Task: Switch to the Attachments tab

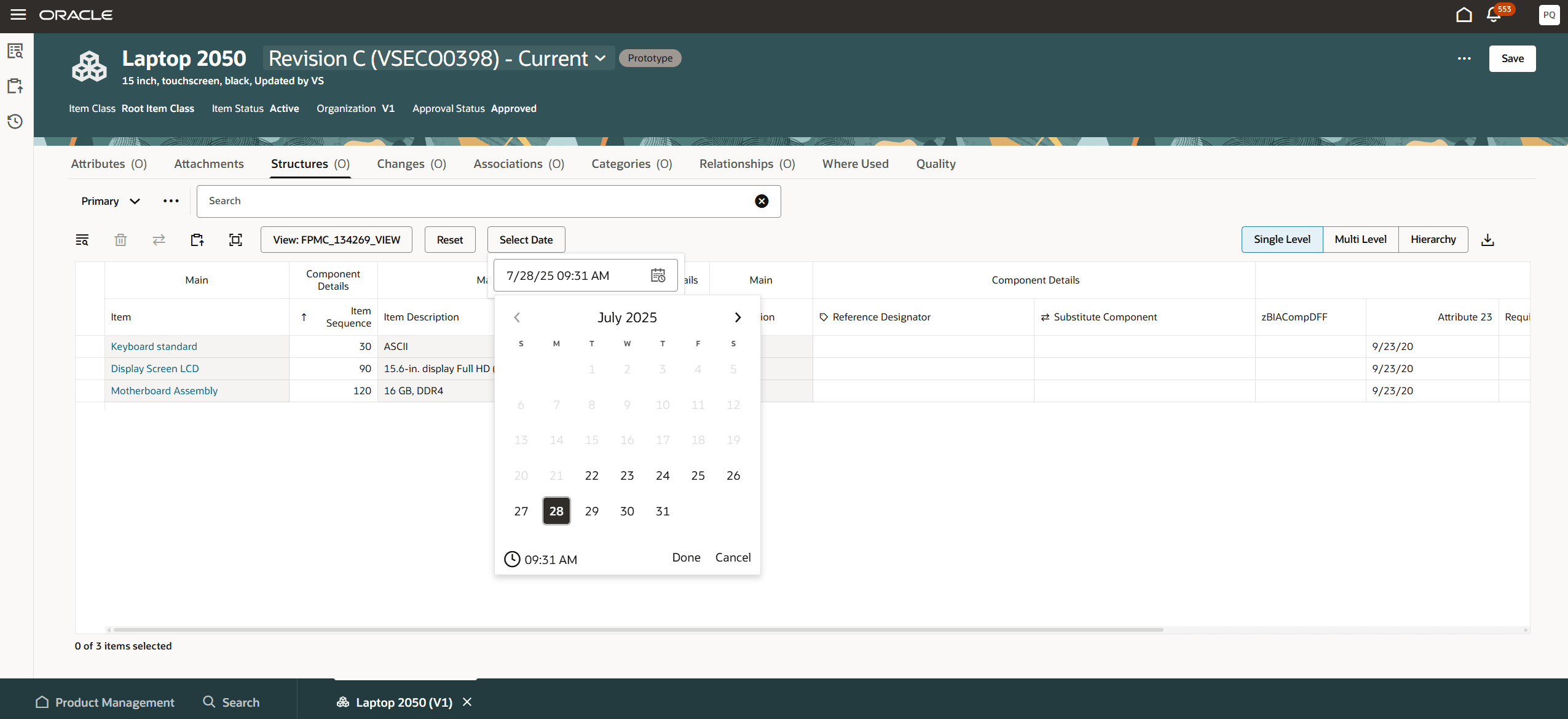Action: [209, 164]
